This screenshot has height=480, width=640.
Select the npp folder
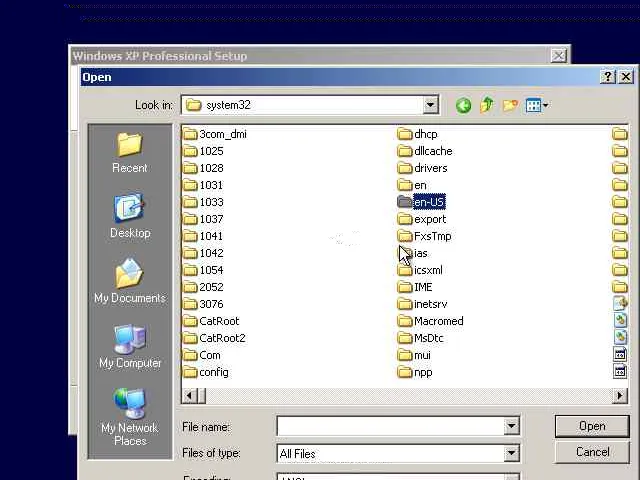[415, 372]
